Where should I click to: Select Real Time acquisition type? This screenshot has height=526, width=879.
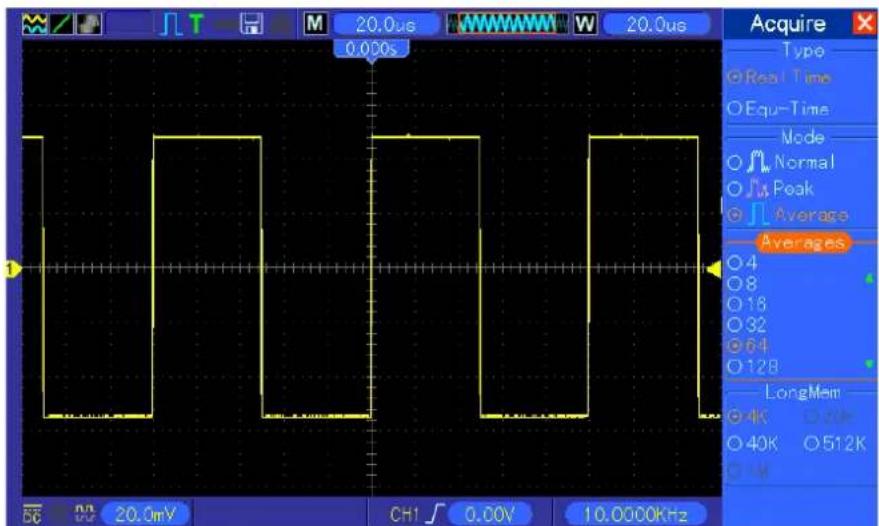point(779,77)
